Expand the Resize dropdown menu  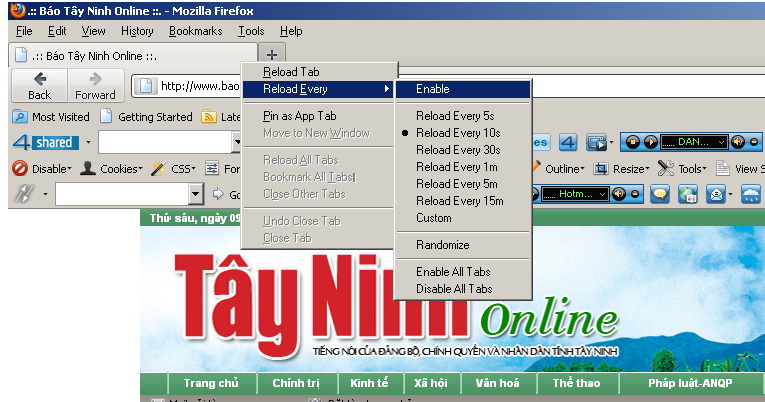tap(647, 169)
